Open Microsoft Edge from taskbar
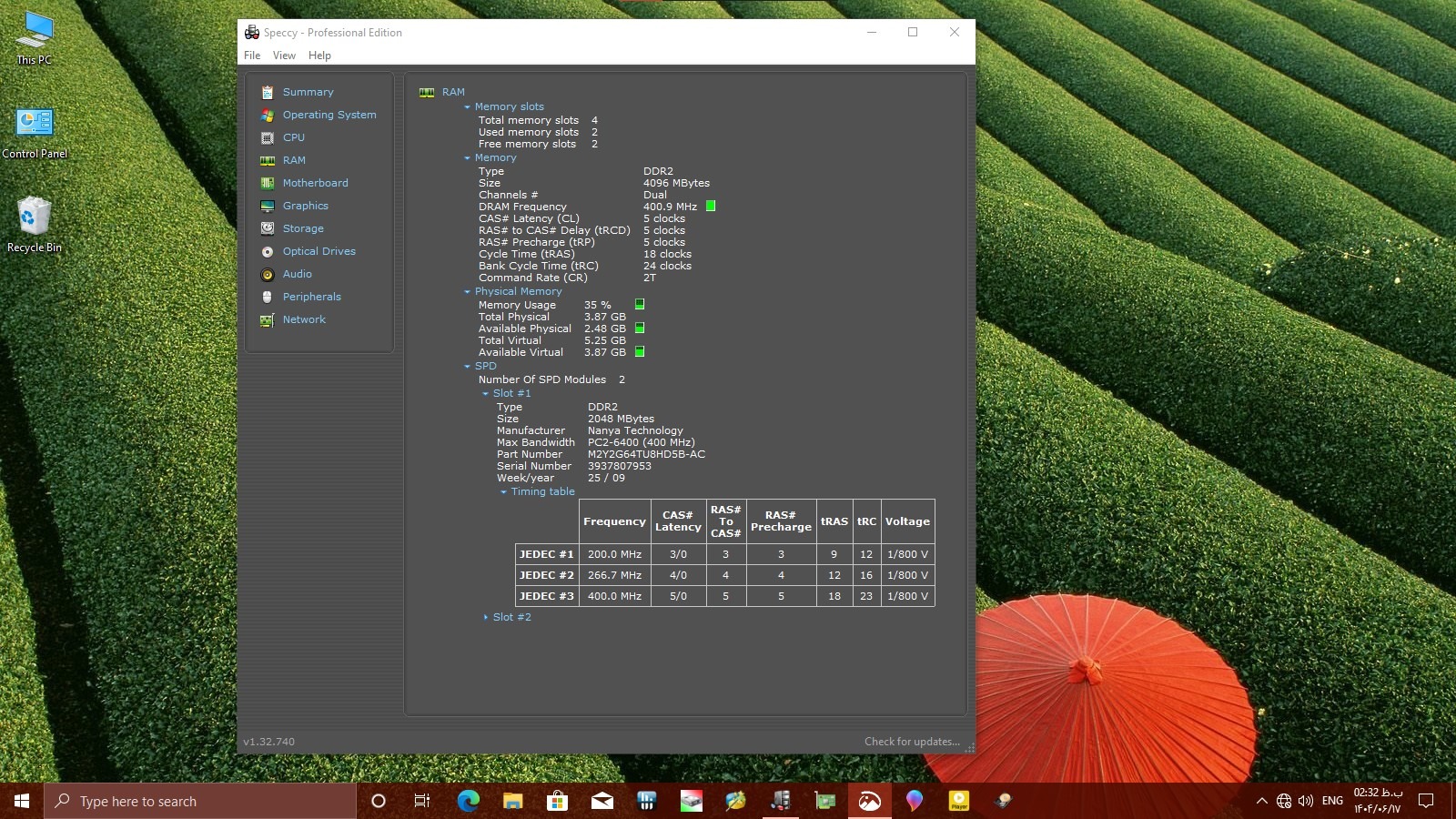The image size is (1456, 819). pos(468,801)
